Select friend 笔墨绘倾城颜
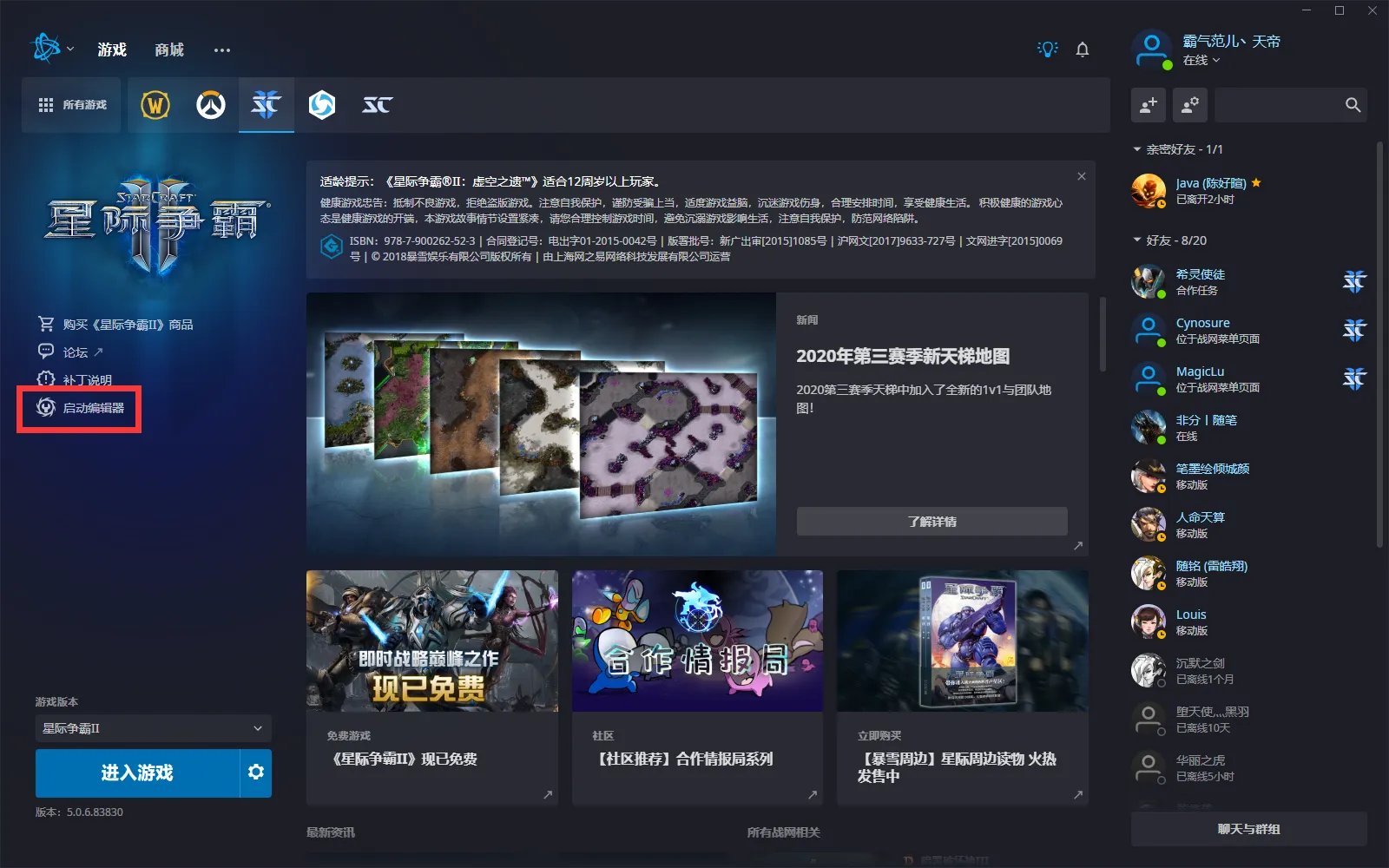Screen dimensions: 1389x868 (1247, 477)
